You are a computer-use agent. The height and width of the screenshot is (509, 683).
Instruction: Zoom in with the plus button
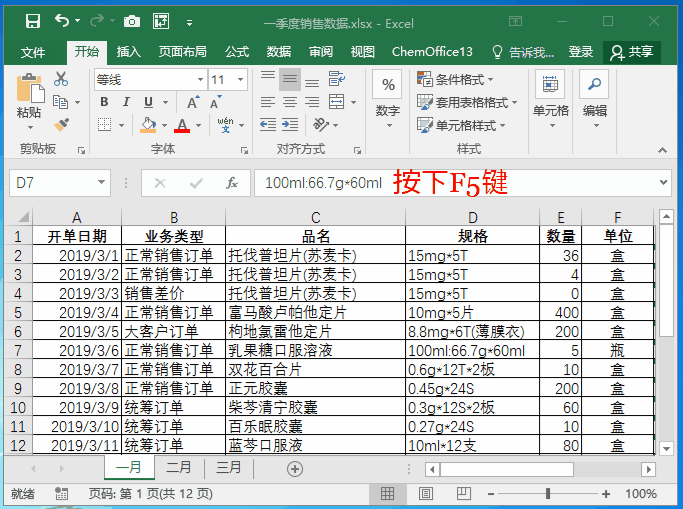tap(606, 494)
